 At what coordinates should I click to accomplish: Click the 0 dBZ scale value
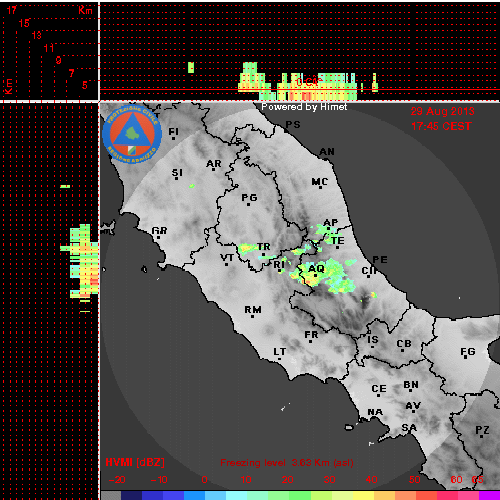pos(204,480)
